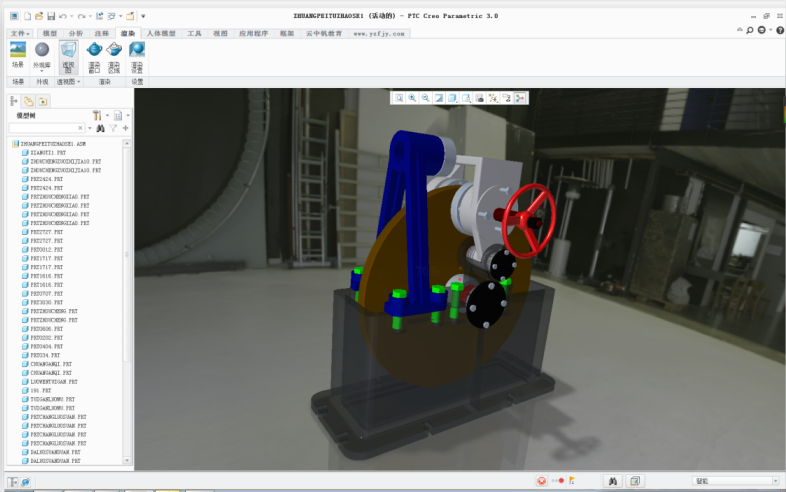Close the current window via quick access icon

130,16
